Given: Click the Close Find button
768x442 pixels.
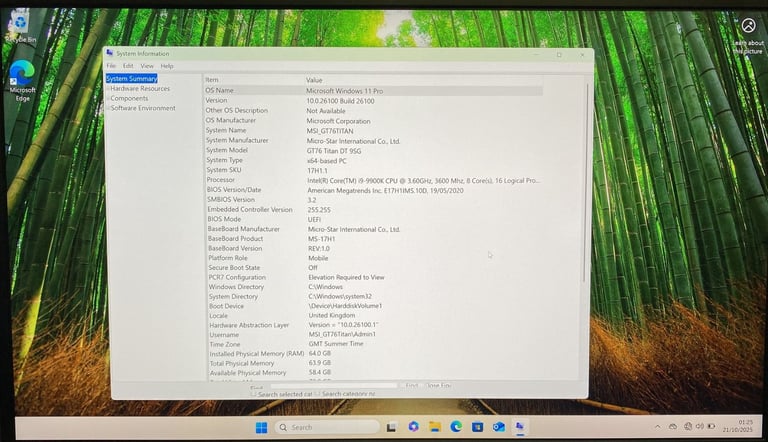Looking at the screenshot, I should point(438,386).
